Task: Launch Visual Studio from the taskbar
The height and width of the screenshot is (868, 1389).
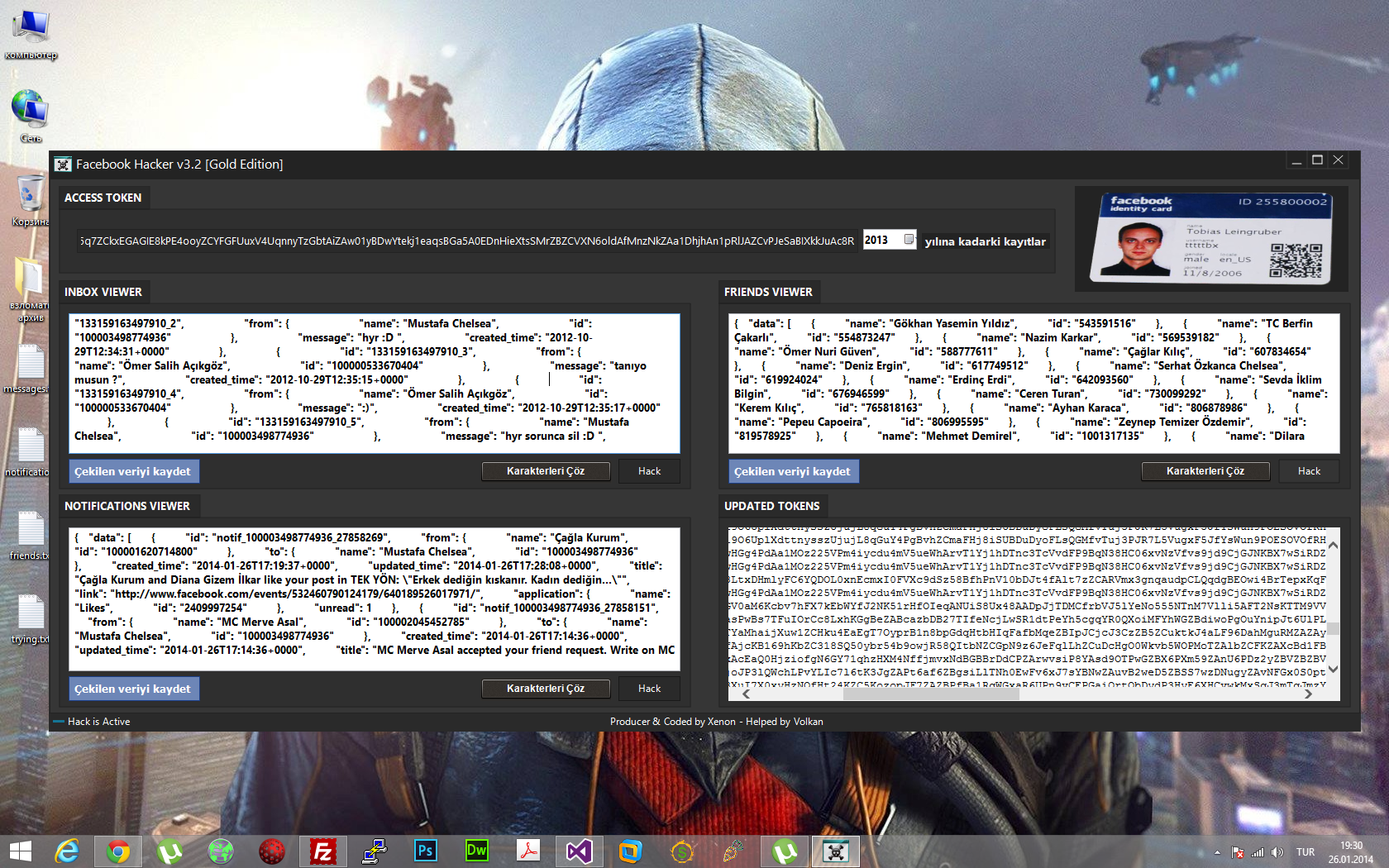Action: coord(579,851)
